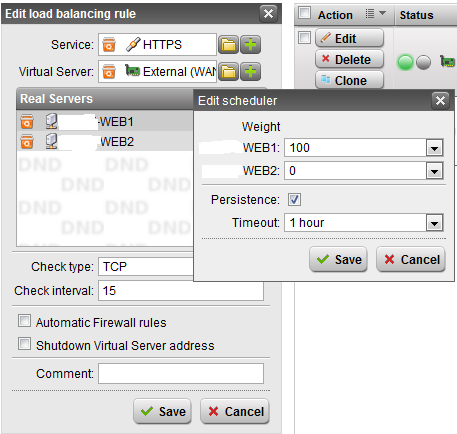The image size is (457, 434).
Task: Click the Delete button in the Action column
Action: point(349,59)
